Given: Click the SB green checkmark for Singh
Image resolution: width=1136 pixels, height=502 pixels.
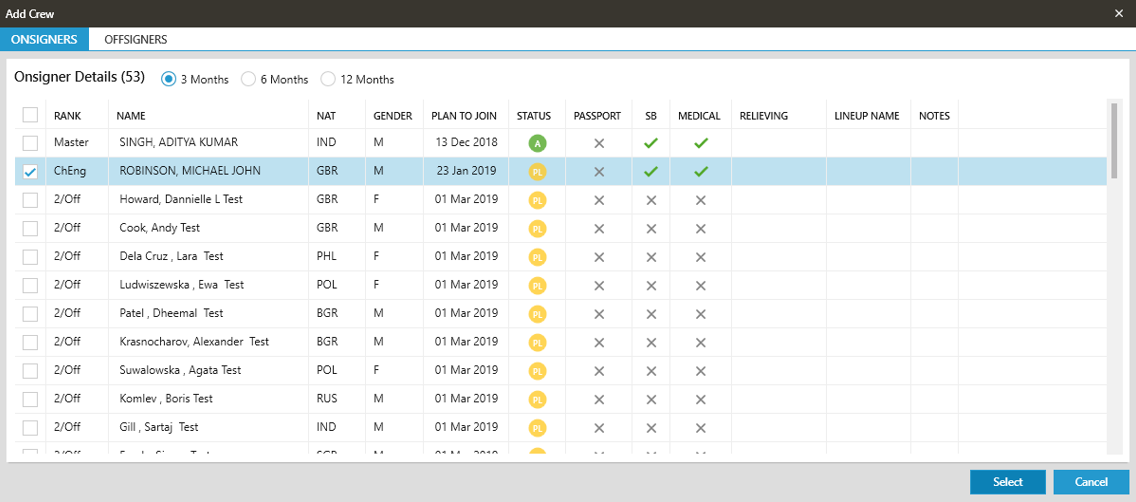Looking at the screenshot, I should [651, 143].
